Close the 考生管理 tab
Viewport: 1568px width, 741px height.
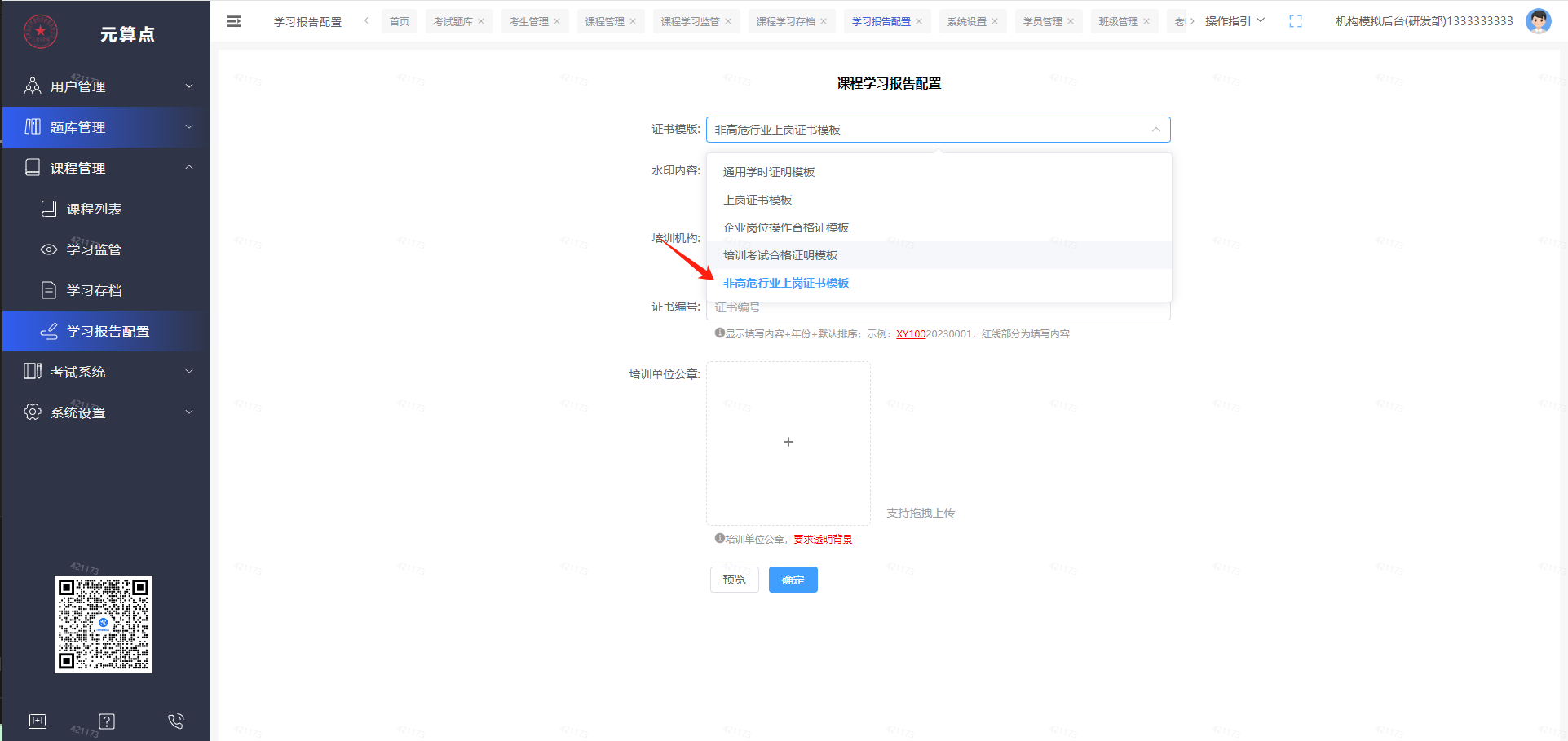[x=557, y=21]
